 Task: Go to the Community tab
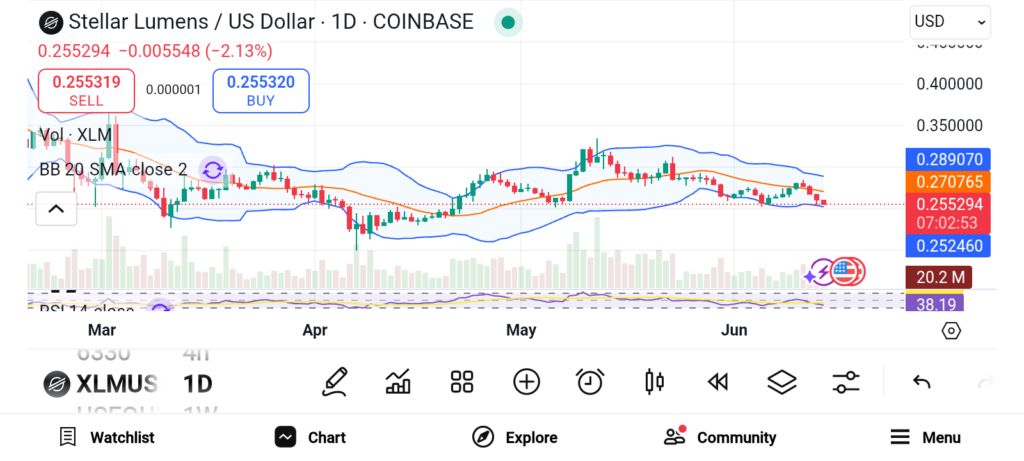coord(720,437)
